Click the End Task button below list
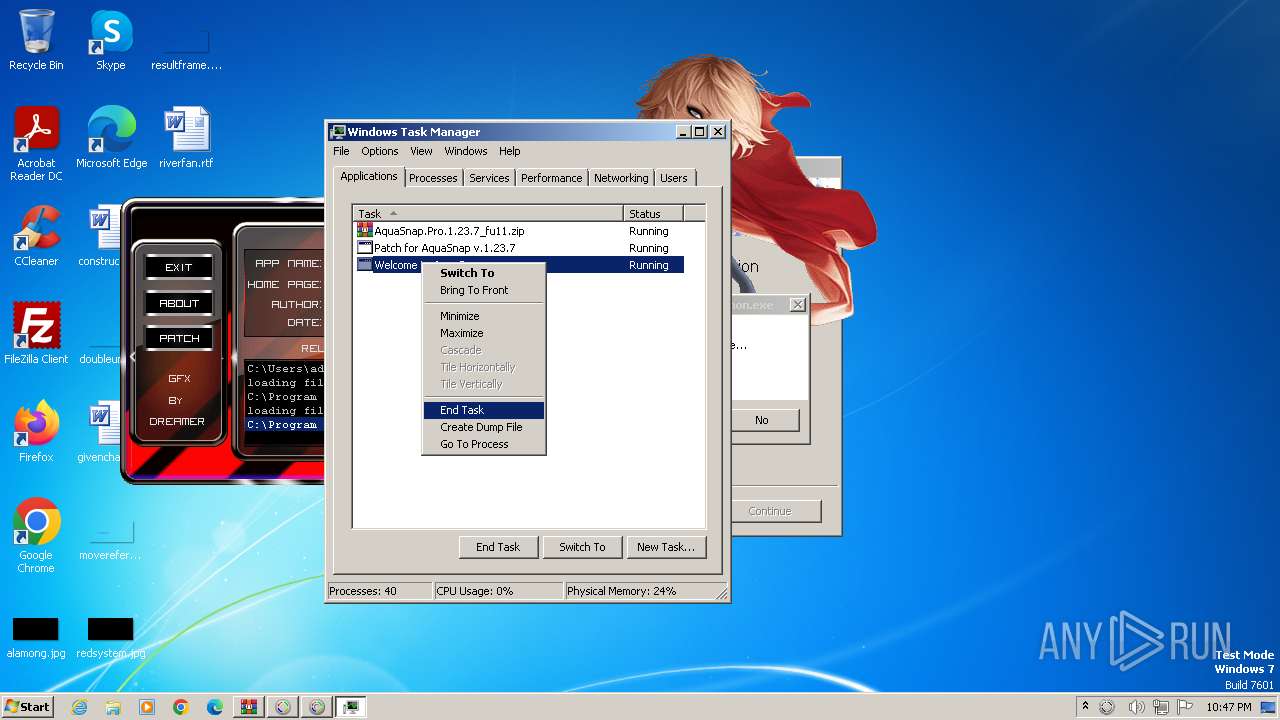This screenshot has height=720, width=1280. (498, 547)
